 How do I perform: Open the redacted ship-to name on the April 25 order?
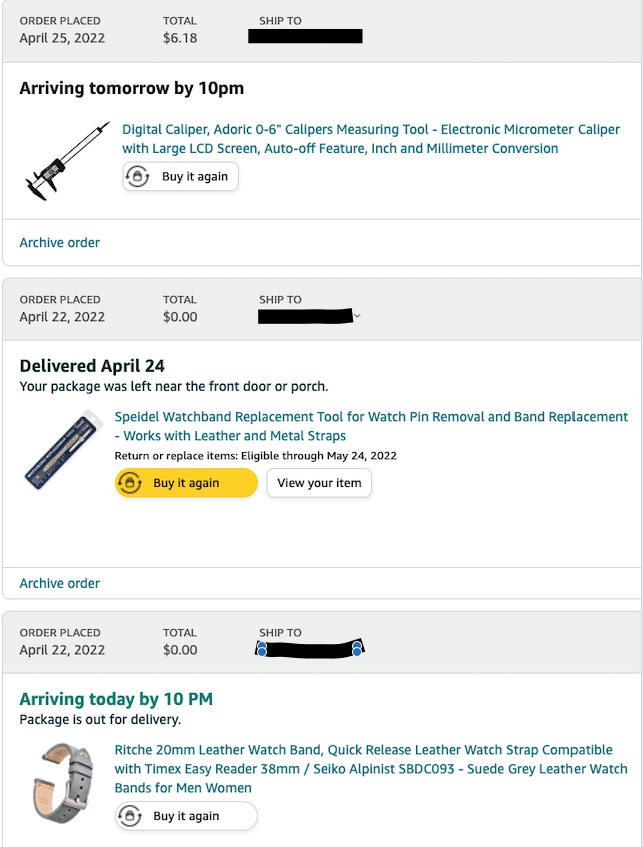305,37
